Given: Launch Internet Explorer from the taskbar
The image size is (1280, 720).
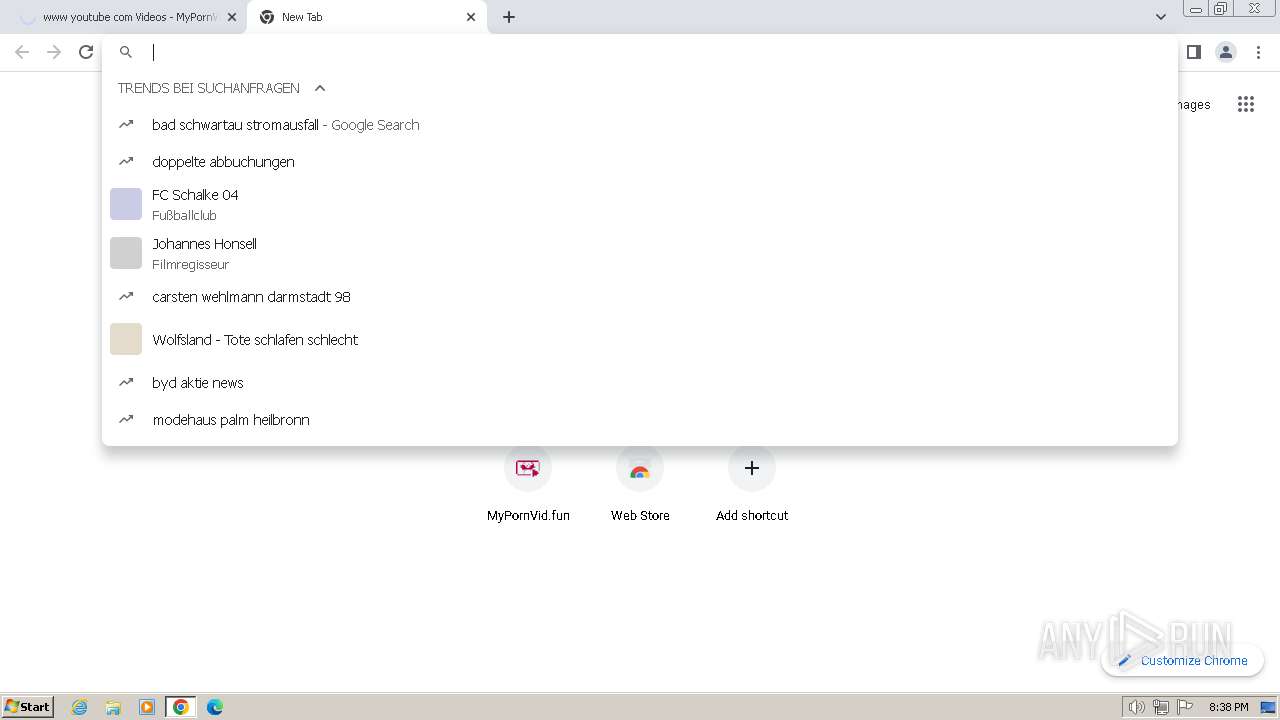Looking at the screenshot, I should point(80,707).
